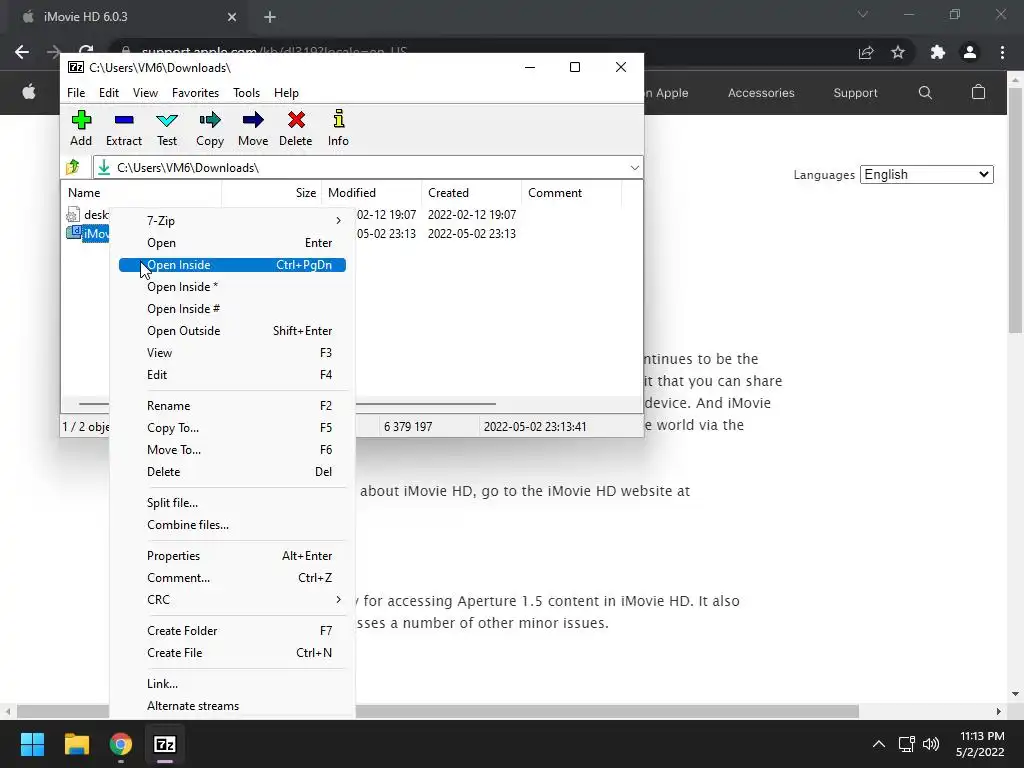Open the Accessories link on Apple nav

coord(761,93)
